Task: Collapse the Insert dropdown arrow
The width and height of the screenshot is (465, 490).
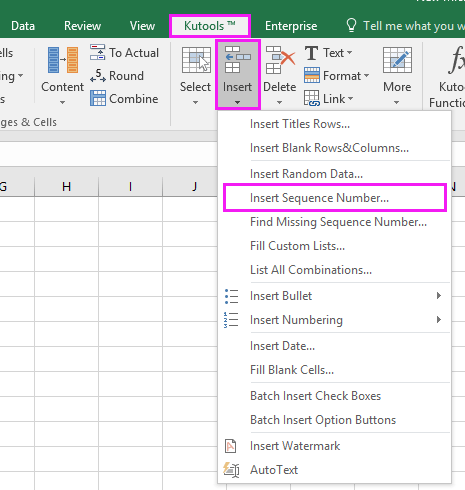Action: 237,102
